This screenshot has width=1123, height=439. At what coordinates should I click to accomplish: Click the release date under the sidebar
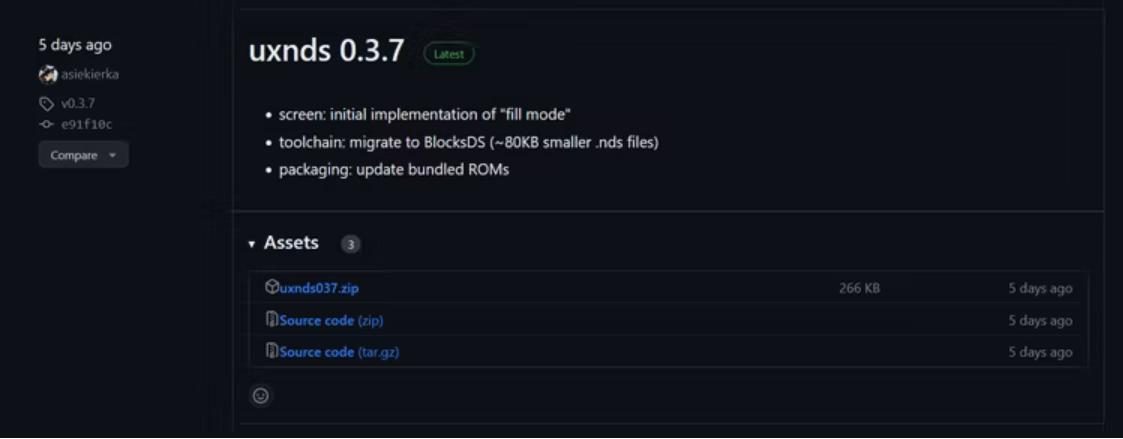[75, 45]
